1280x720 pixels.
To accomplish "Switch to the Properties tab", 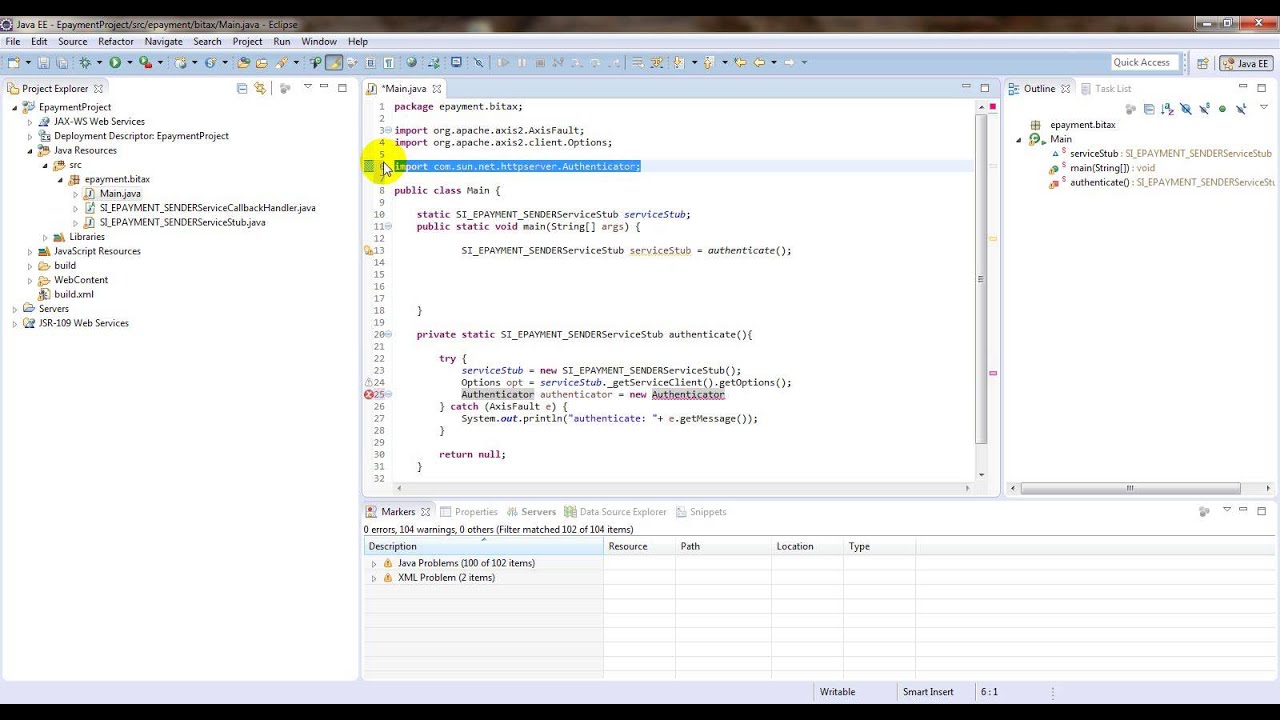I will 469,512.
